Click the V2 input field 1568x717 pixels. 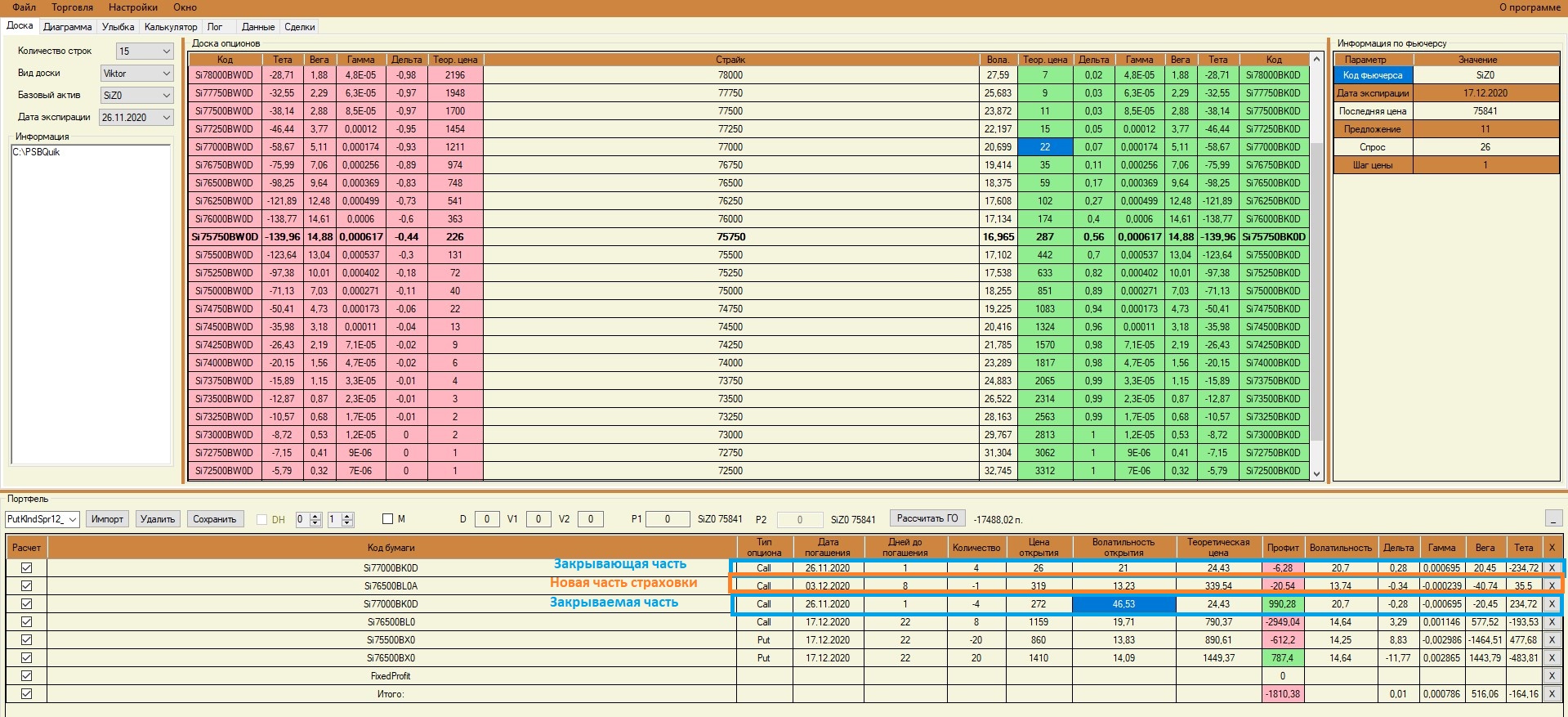click(591, 519)
